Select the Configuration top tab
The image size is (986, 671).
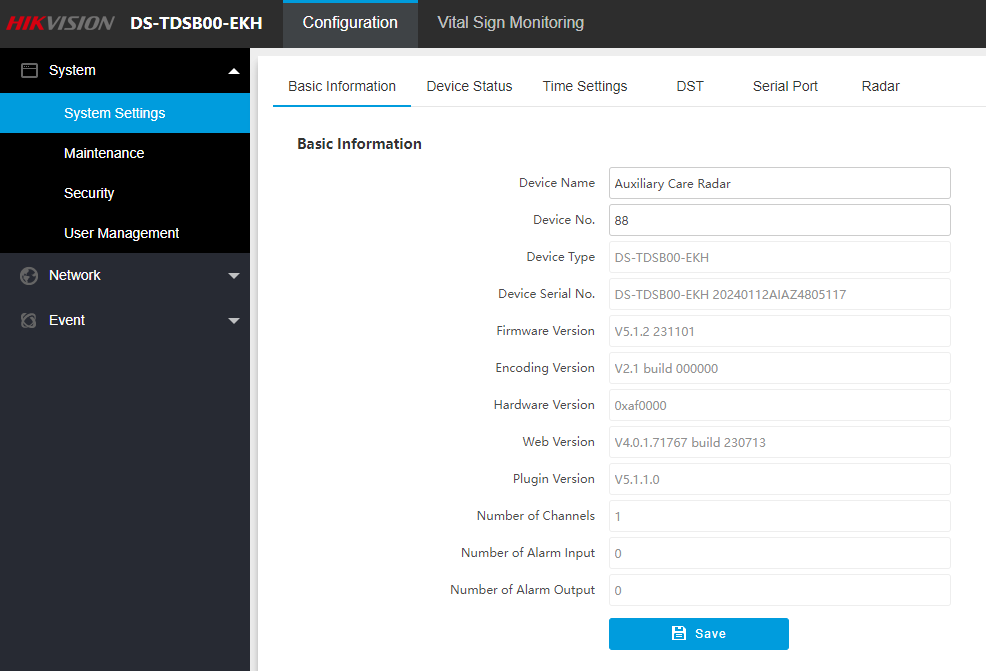350,23
